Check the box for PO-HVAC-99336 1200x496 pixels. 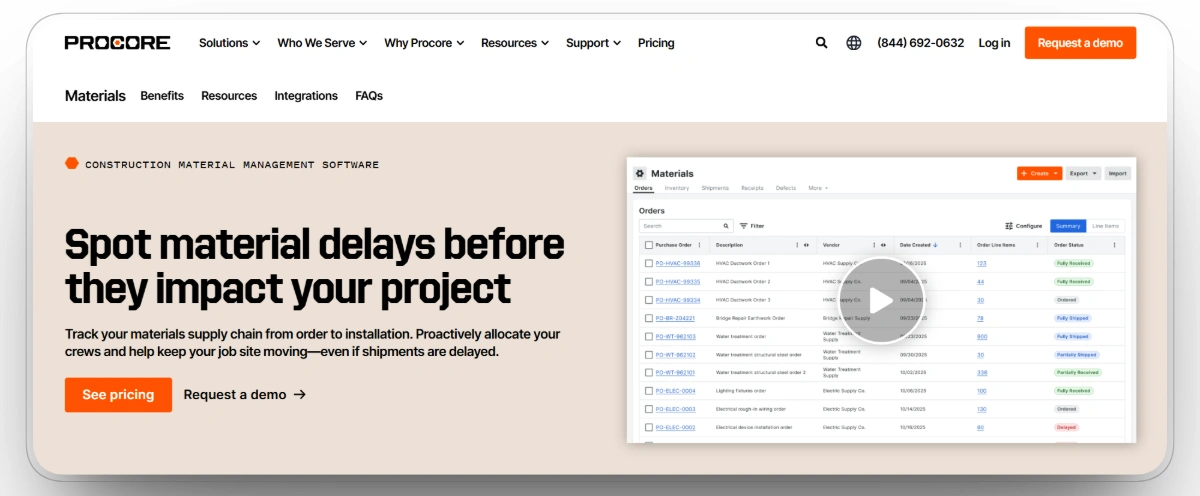[x=649, y=264]
